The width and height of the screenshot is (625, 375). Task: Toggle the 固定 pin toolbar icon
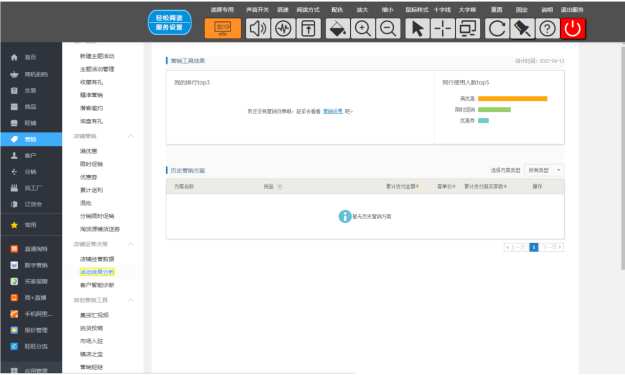(x=522, y=28)
